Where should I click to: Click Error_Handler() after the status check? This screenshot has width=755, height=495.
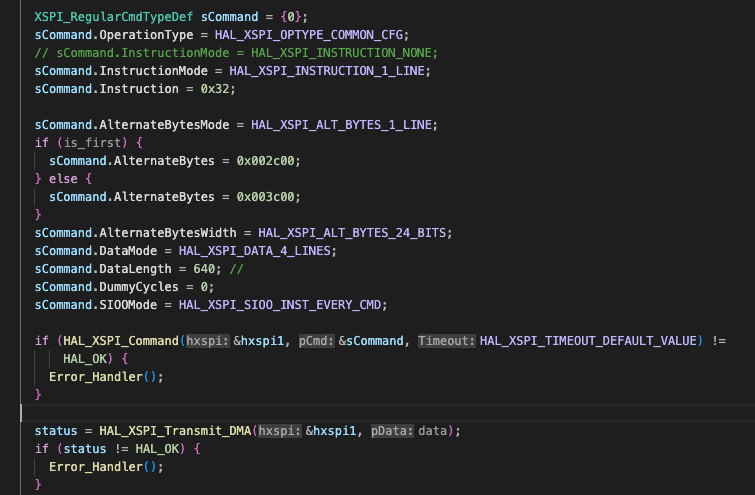point(106,467)
